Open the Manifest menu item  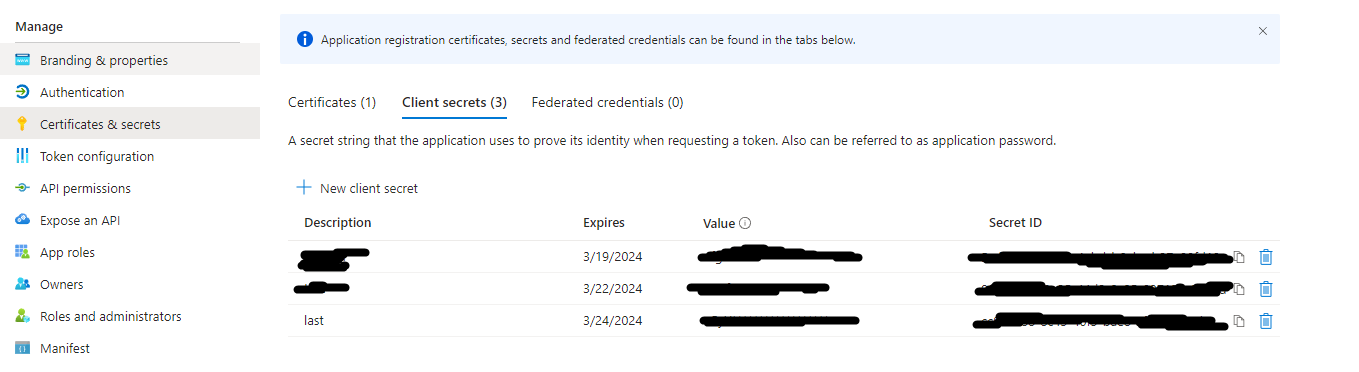click(65, 348)
